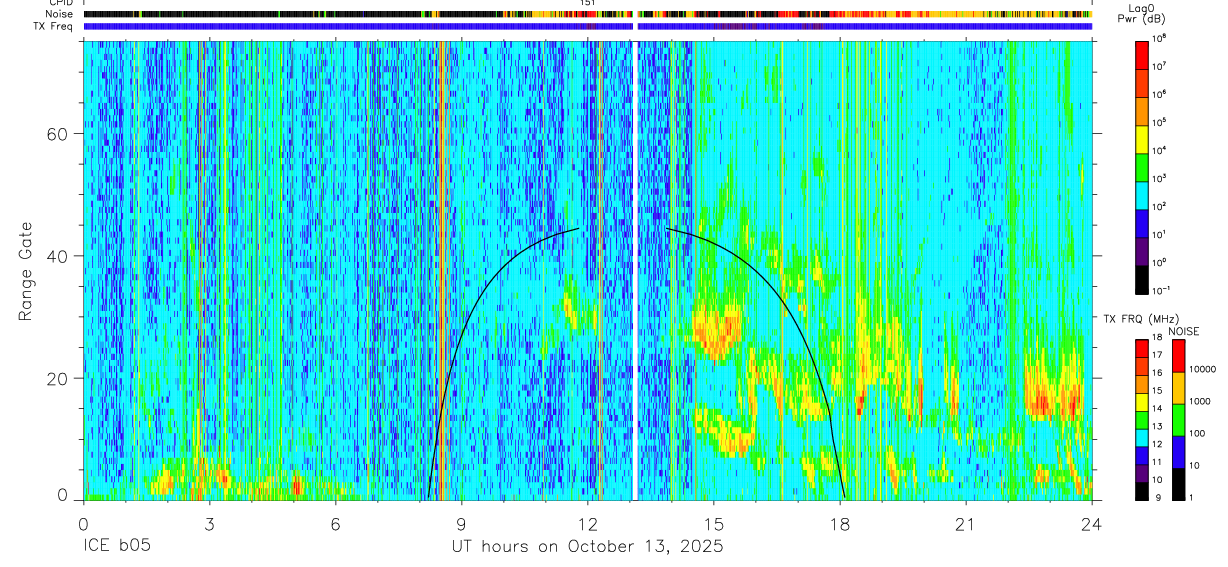Viewport: 1228px width, 567px height.
Task: Click the x-axis tick label '24'
Action: coord(1092,523)
